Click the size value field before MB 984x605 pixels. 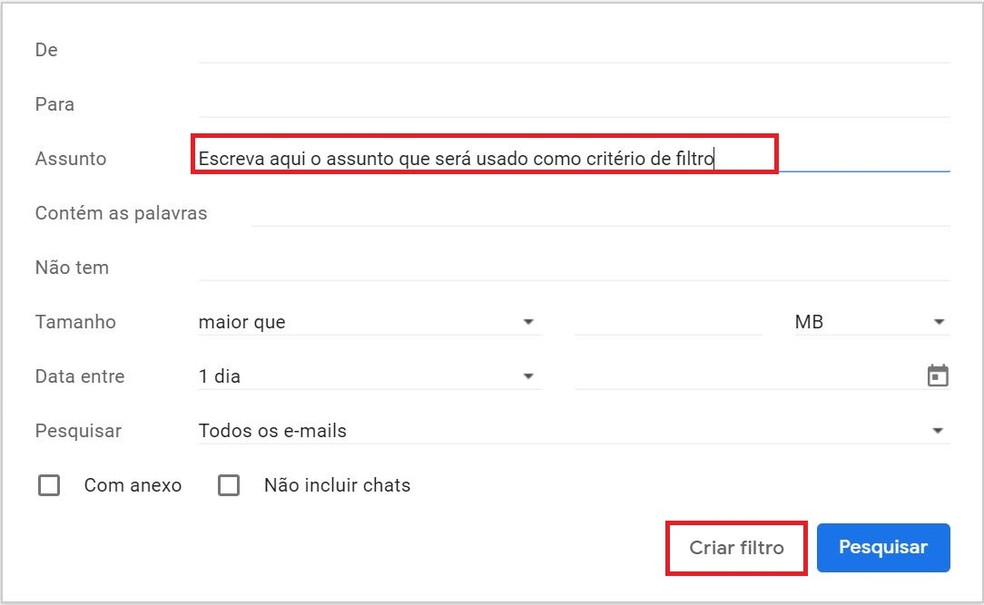(x=667, y=322)
